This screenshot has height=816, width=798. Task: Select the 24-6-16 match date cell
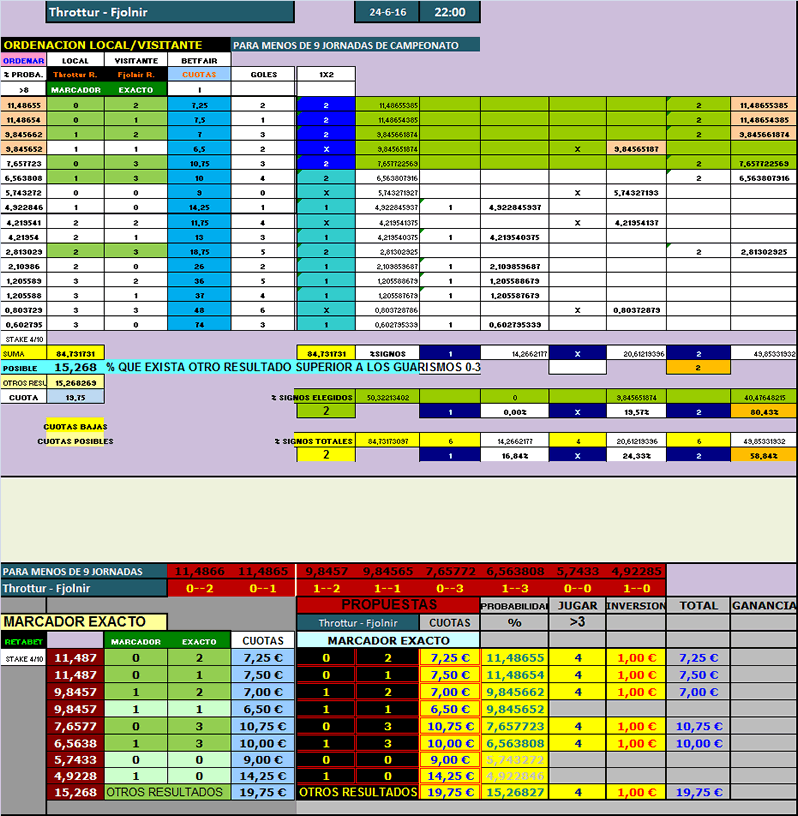pos(387,12)
